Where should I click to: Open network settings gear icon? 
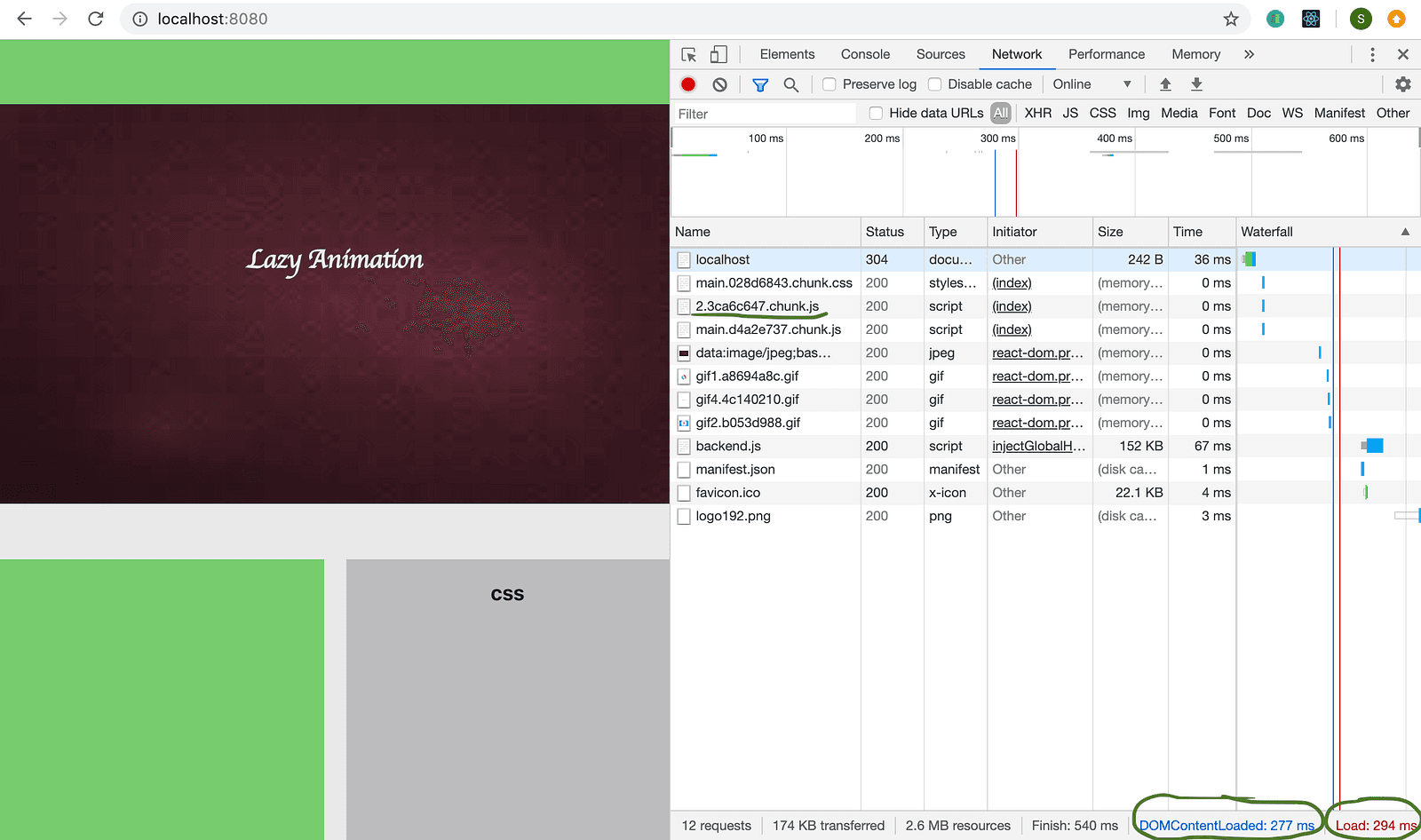point(1403,84)
